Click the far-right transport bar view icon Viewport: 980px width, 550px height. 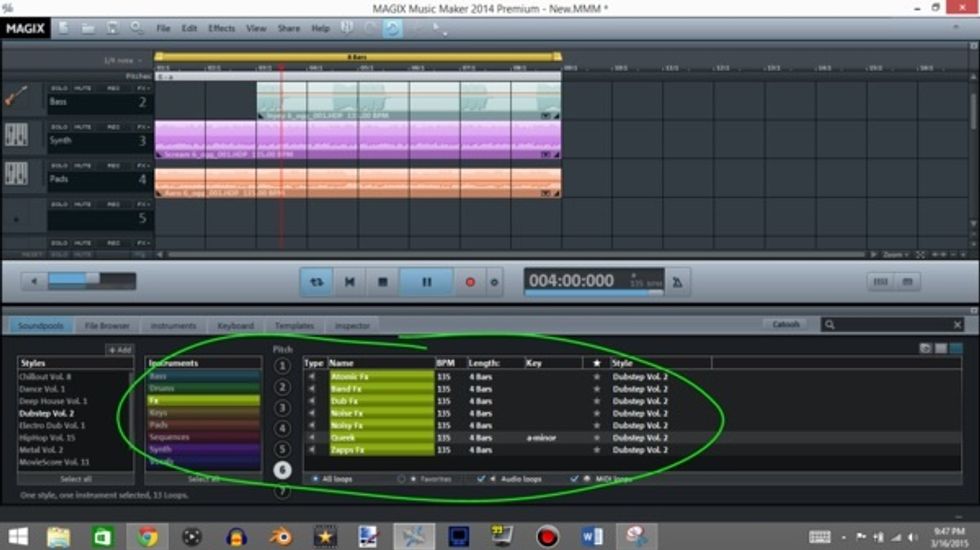pyautogui.click(x=908, y=282)
